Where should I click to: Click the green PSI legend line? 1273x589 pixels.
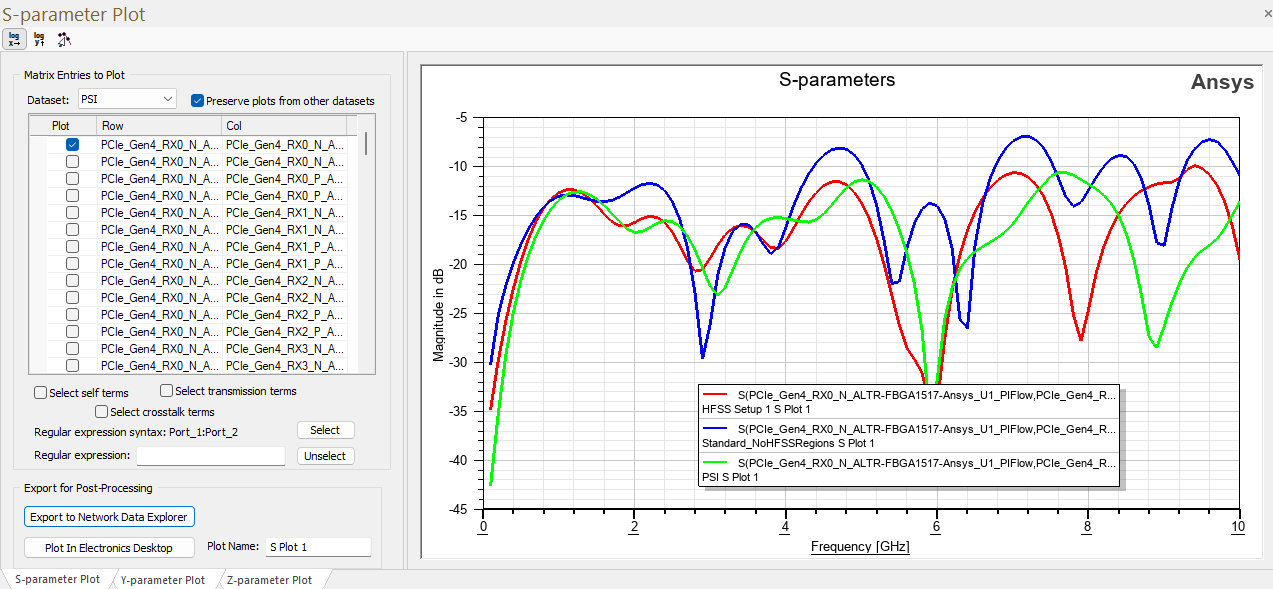tap(714, 463)
